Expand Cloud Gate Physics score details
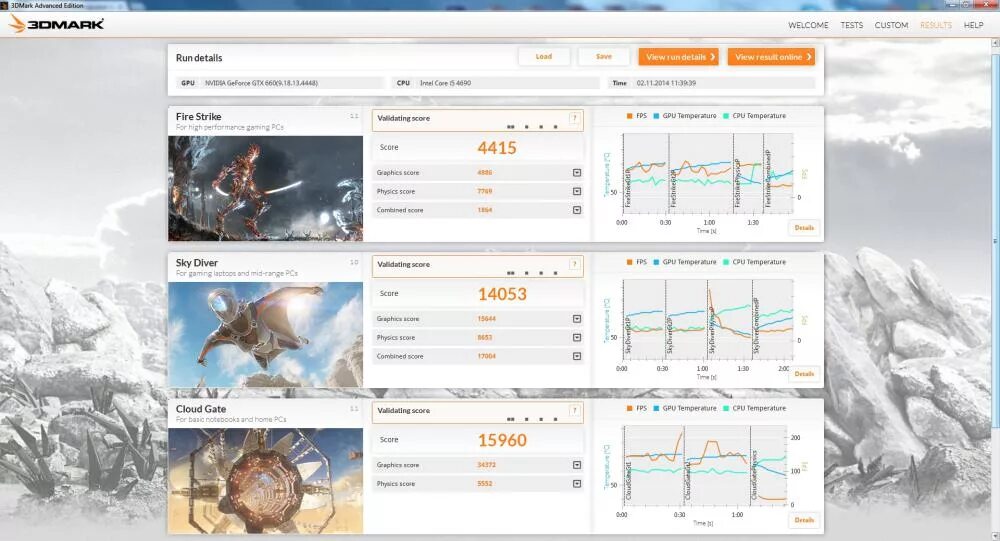Viewport: 1000px width, 541px height. [x=577, y=484]
